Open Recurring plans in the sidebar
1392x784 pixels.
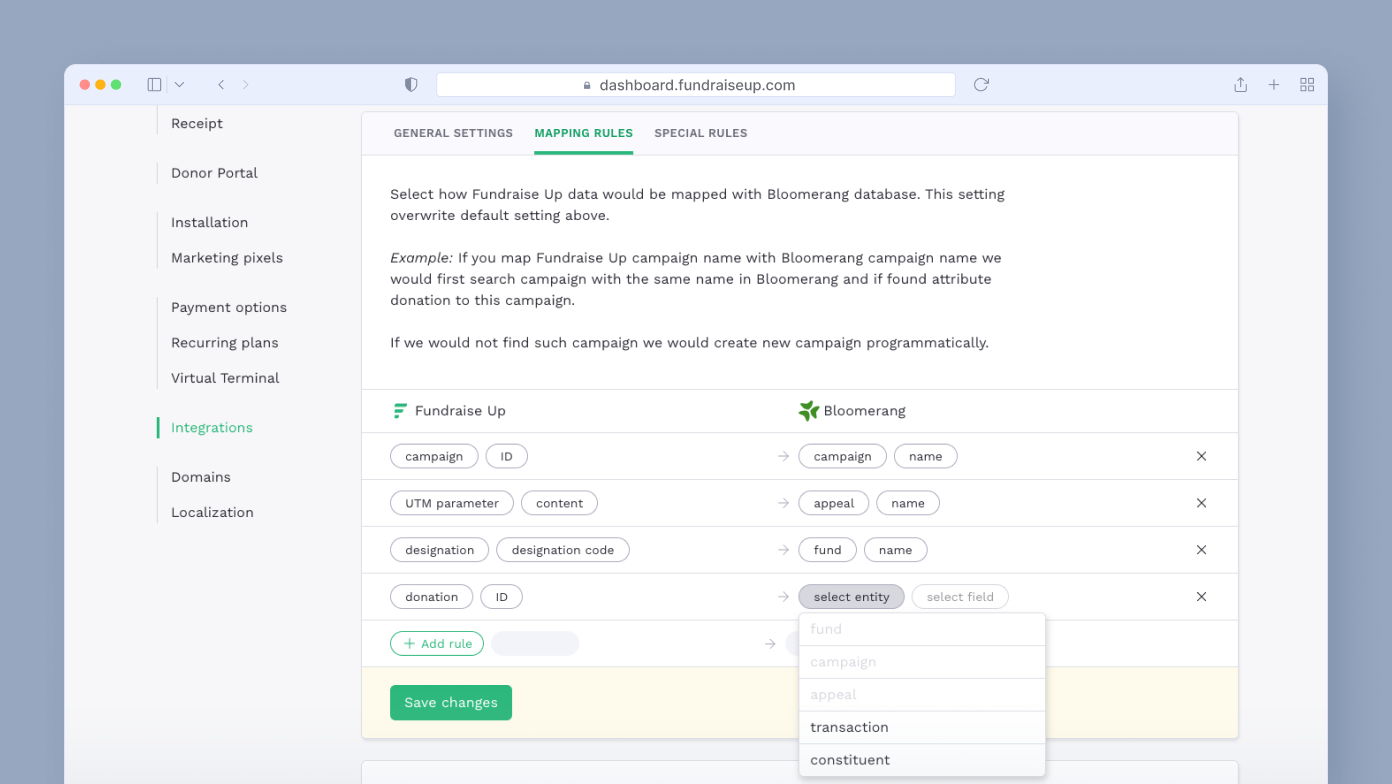(225, 343)
